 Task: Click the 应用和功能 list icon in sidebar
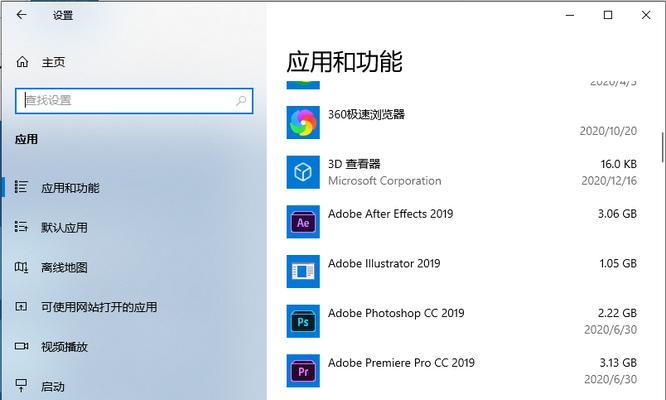coord(21,187)
